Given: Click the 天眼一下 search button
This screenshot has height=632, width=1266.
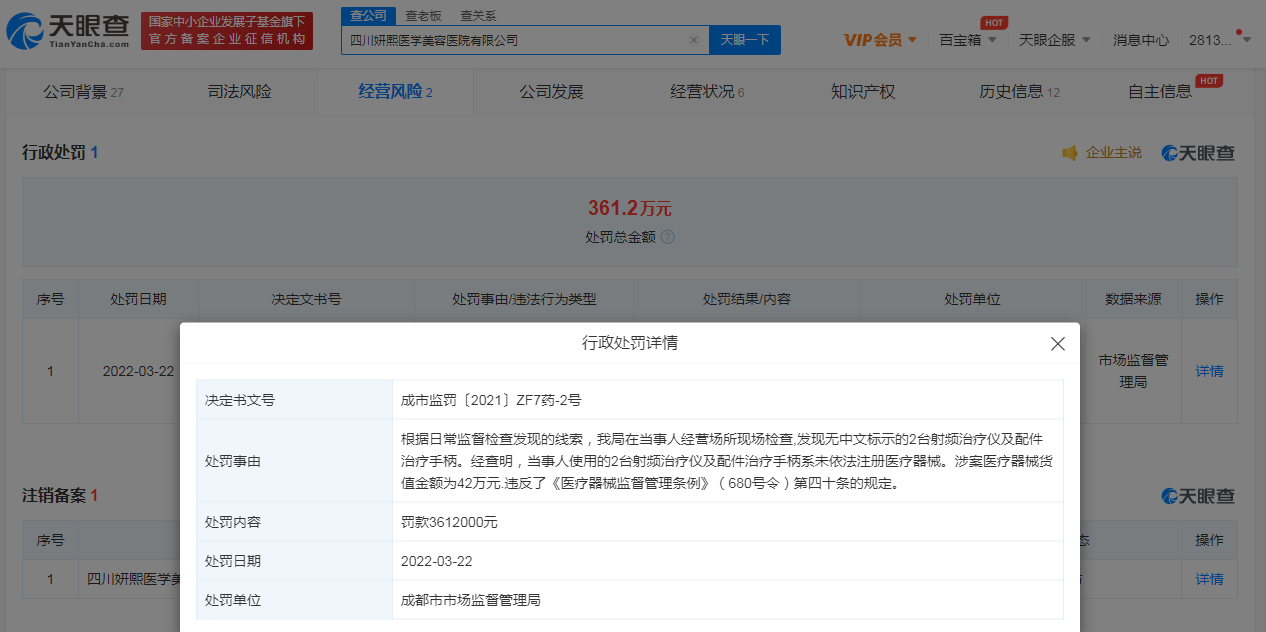Looking at the screenshot, I should coord(743,38).
